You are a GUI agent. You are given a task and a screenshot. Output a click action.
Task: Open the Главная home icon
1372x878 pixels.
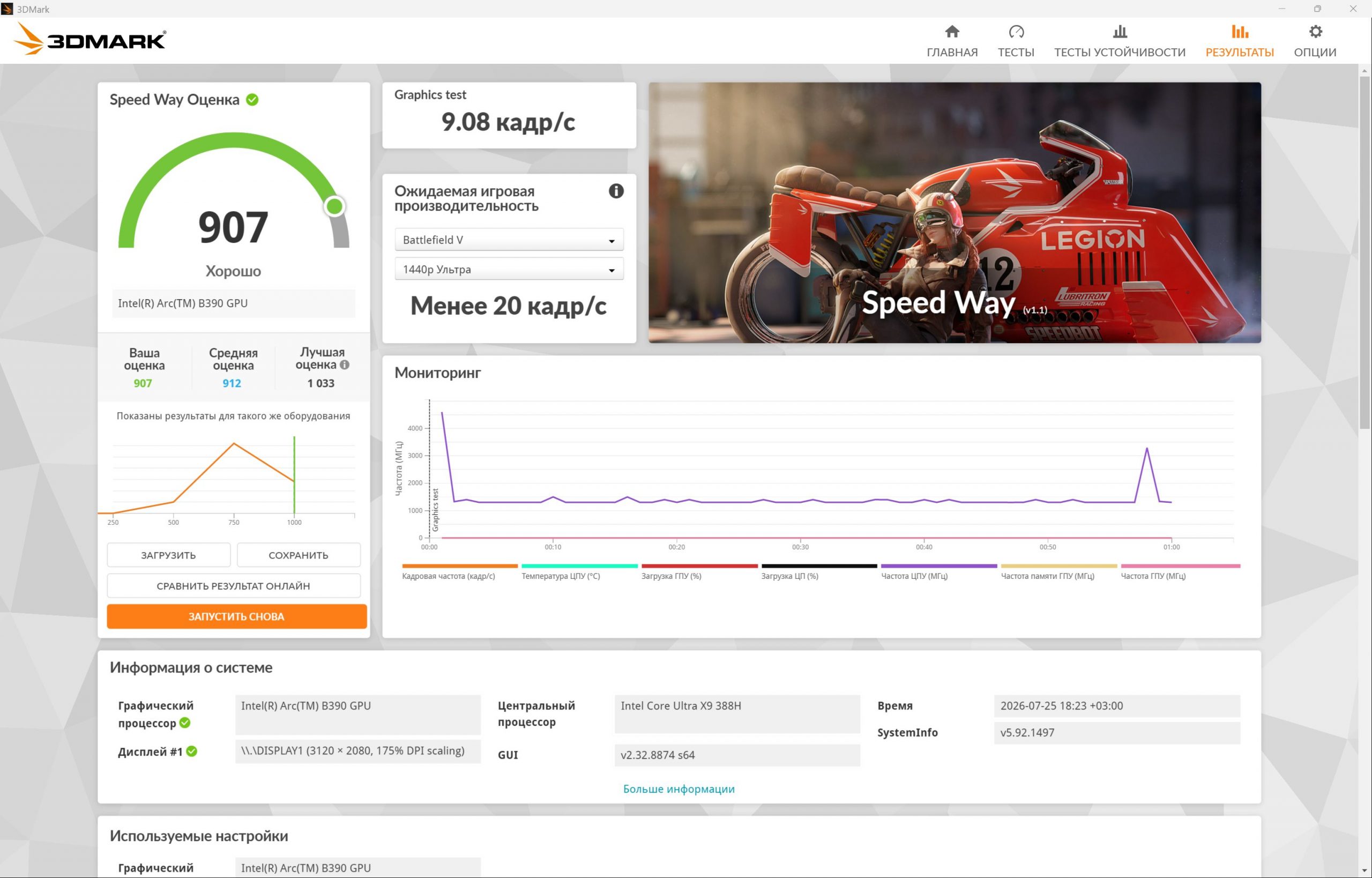tap(952, 31)
